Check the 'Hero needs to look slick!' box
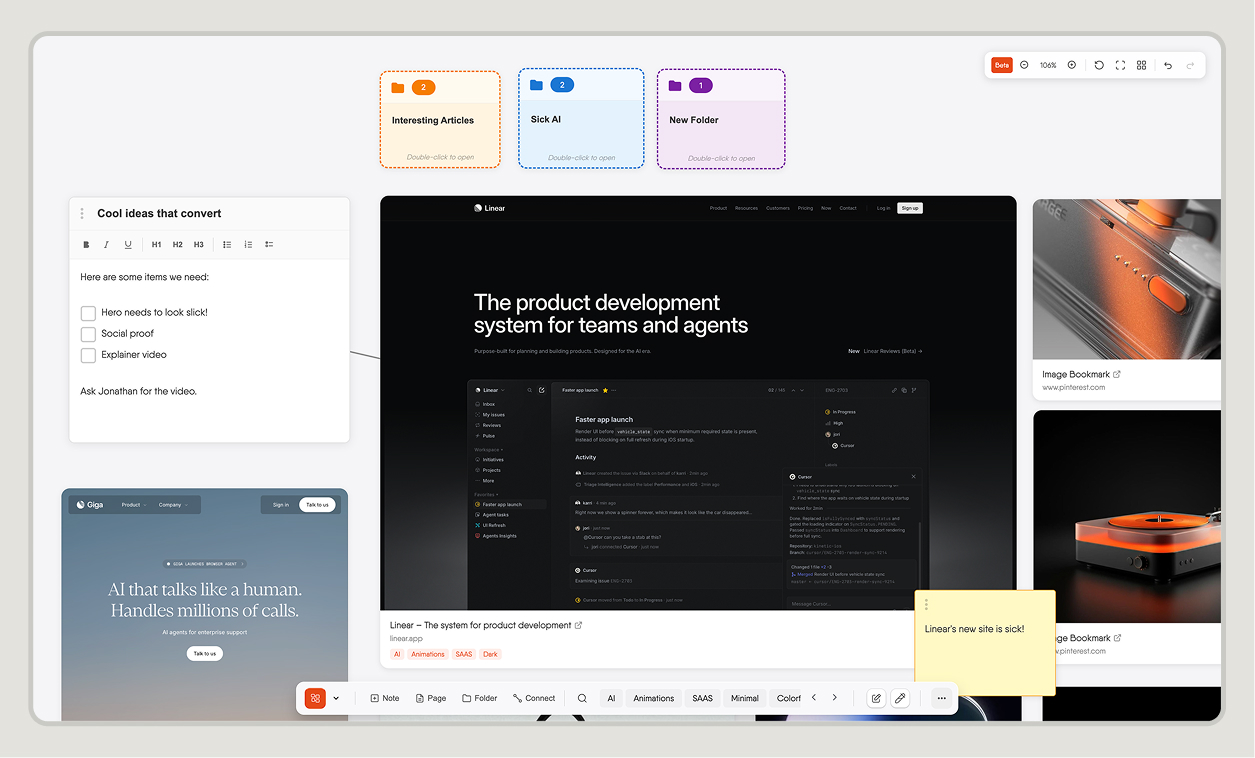The width and height of the screenshot is (1255, 758). point(88,313)
